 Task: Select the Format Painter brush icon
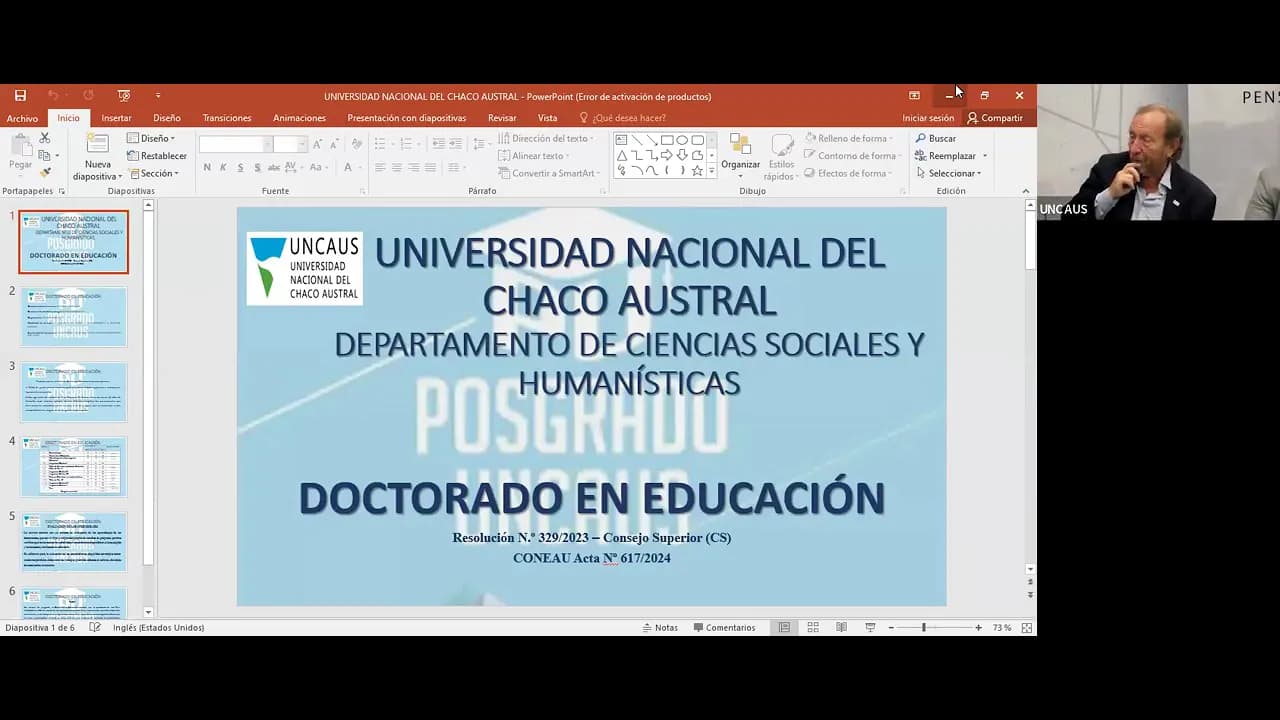click(x=45, y=172)
